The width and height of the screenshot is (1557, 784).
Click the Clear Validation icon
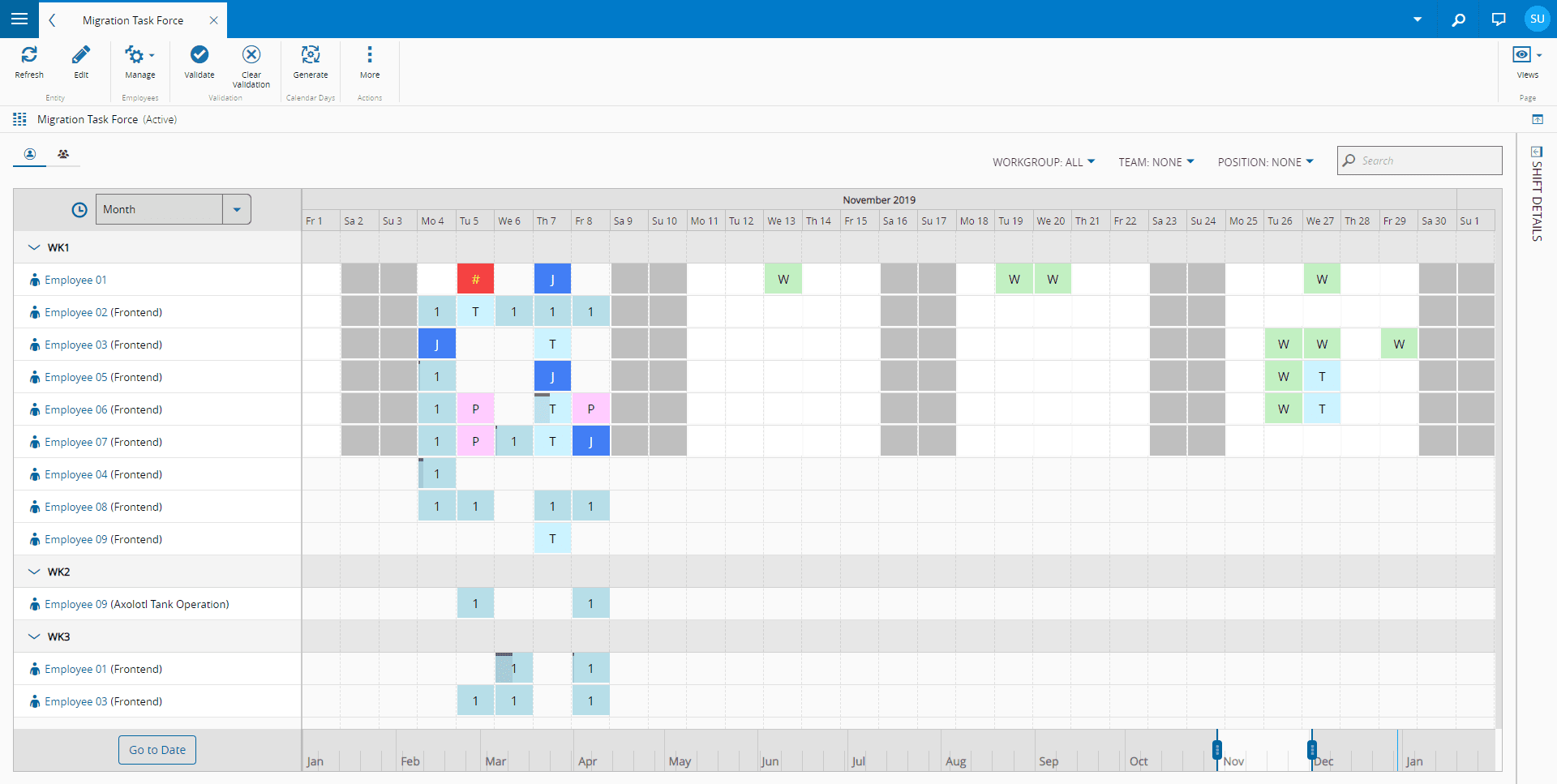pyautogui.click(x=251, y=54)
